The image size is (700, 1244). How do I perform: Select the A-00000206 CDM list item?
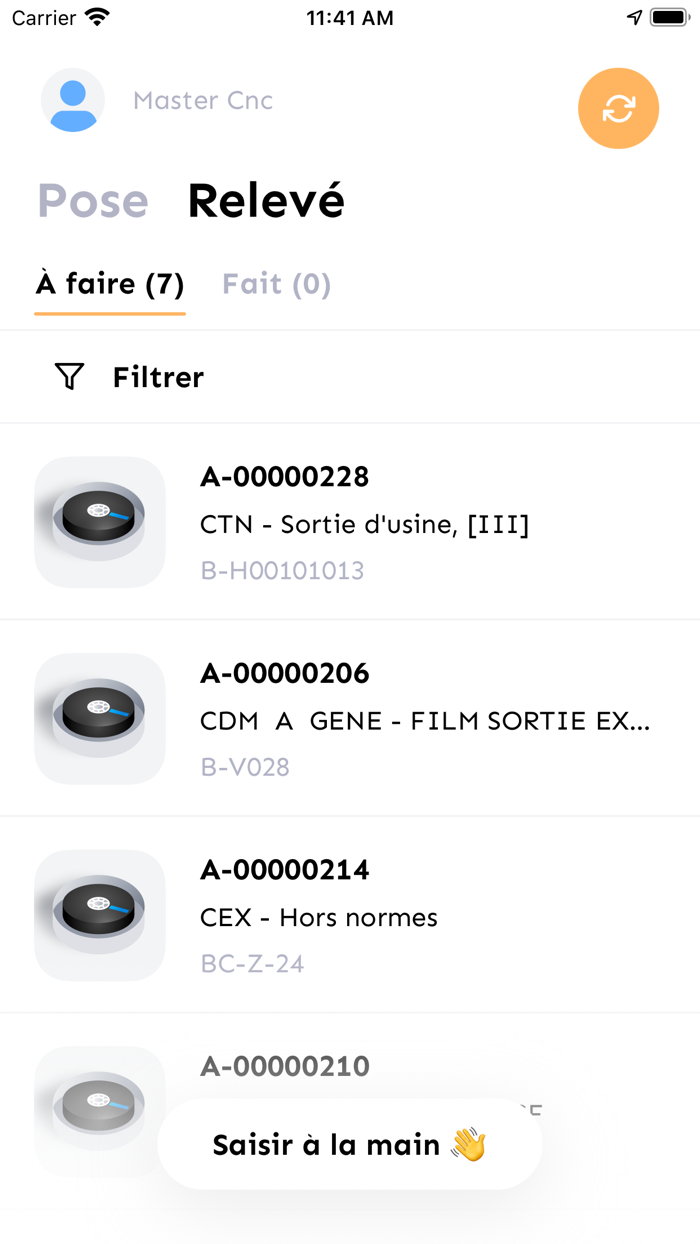[x=350, y=719]
